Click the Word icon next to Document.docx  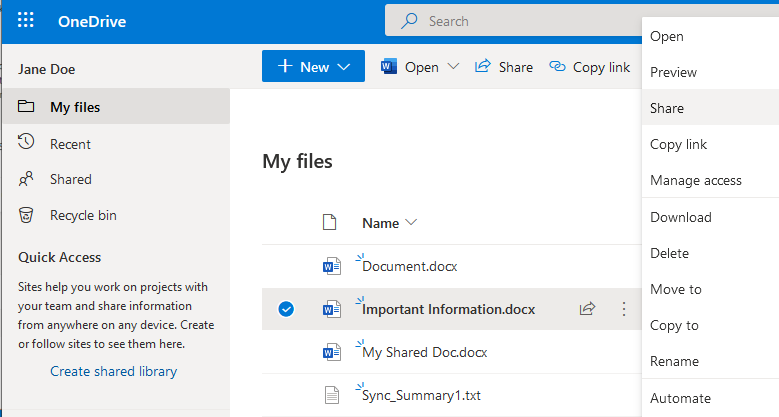331,266
